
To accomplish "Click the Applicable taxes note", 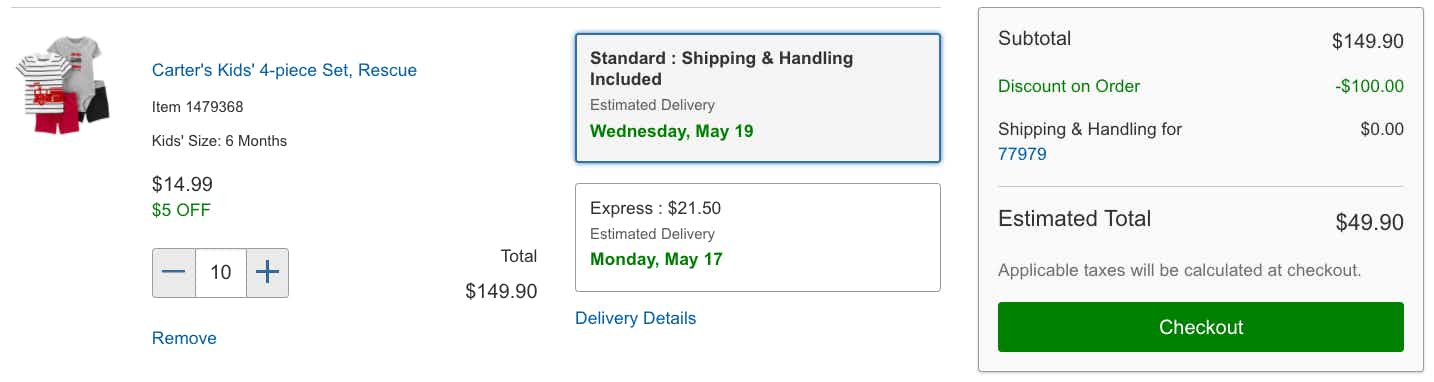I will point(1180,270).
